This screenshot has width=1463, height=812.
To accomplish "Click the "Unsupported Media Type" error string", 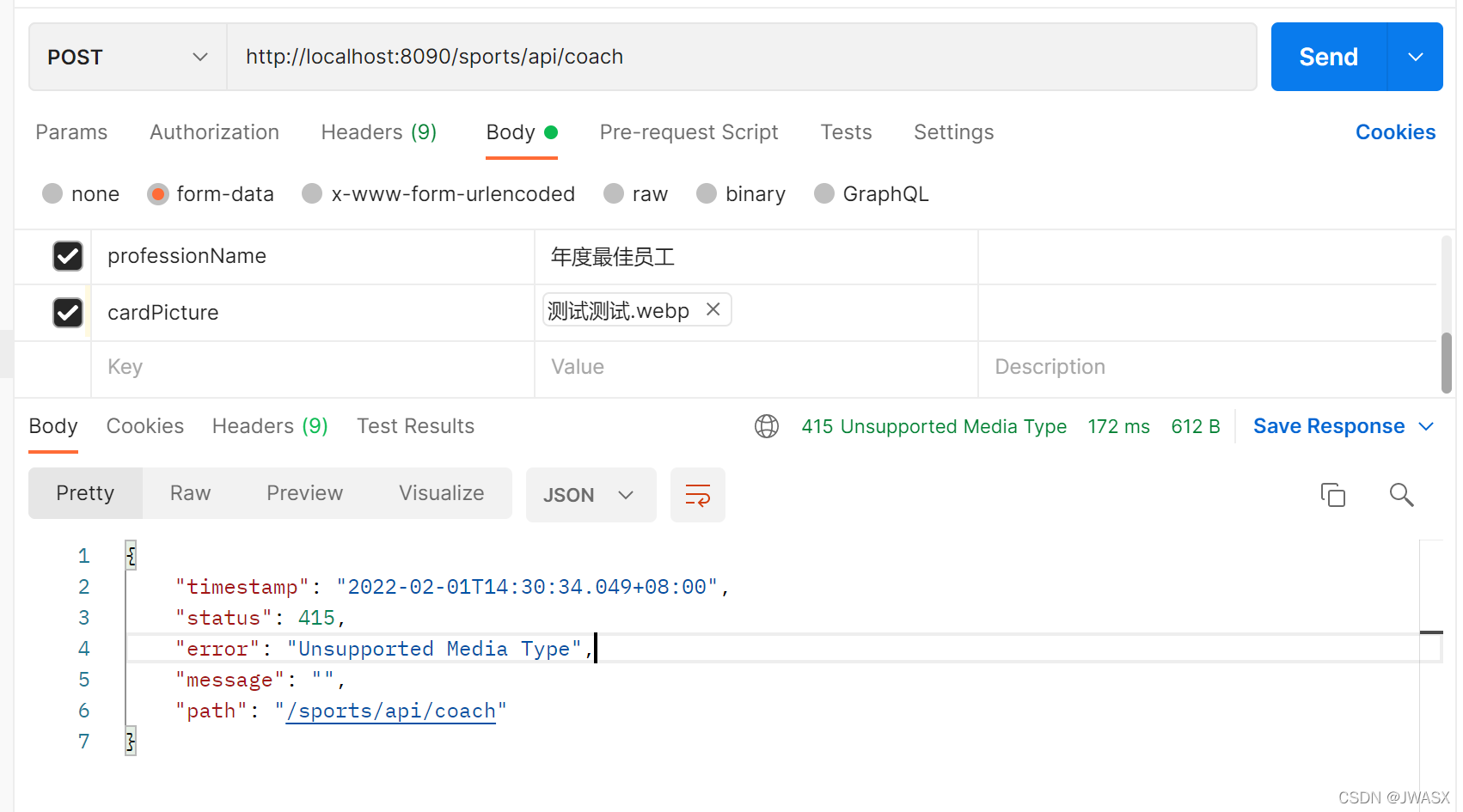I will 434,649.
